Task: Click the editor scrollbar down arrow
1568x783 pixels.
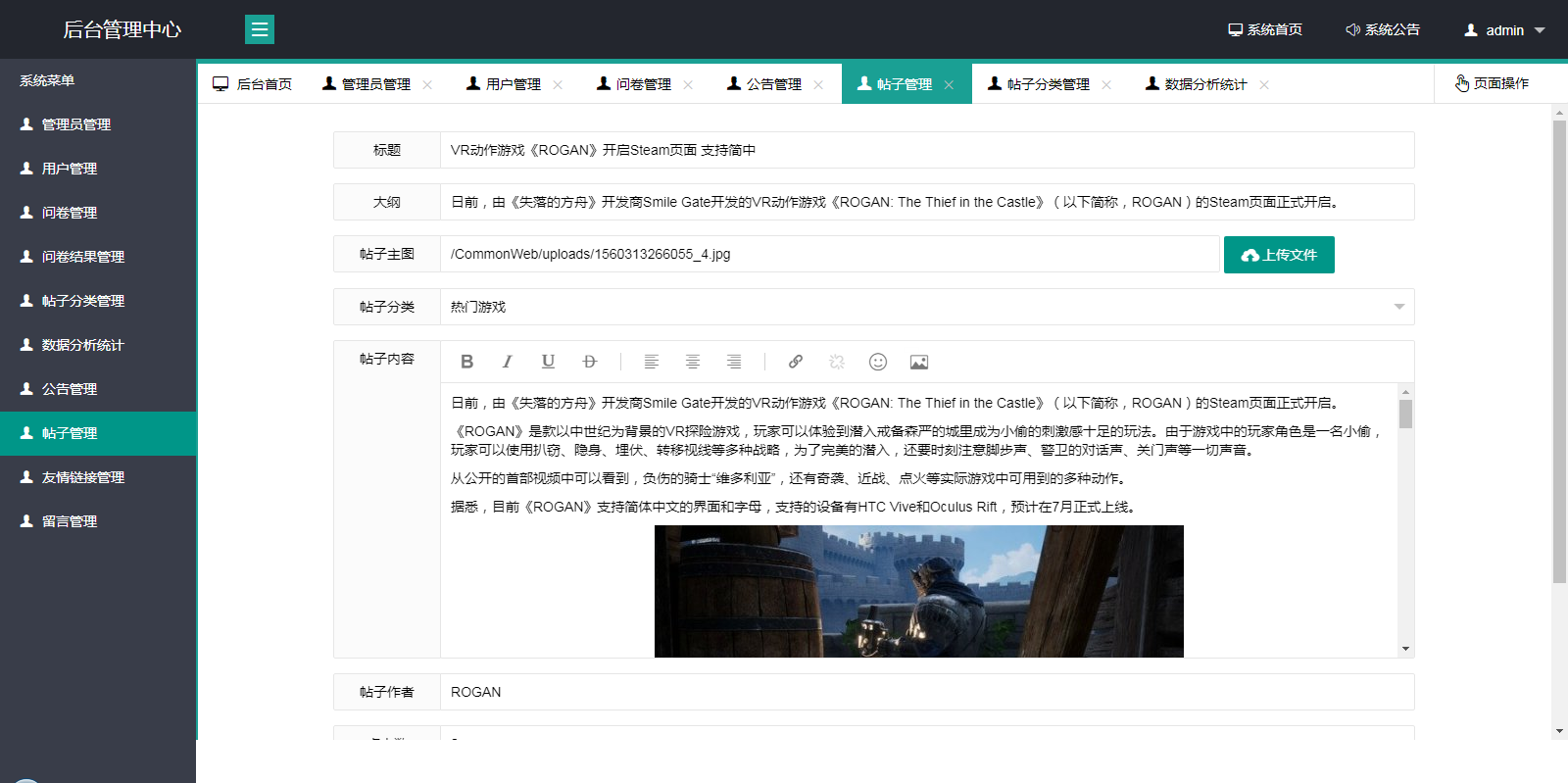Action: pyautogui.click(x=1405, y=649)
